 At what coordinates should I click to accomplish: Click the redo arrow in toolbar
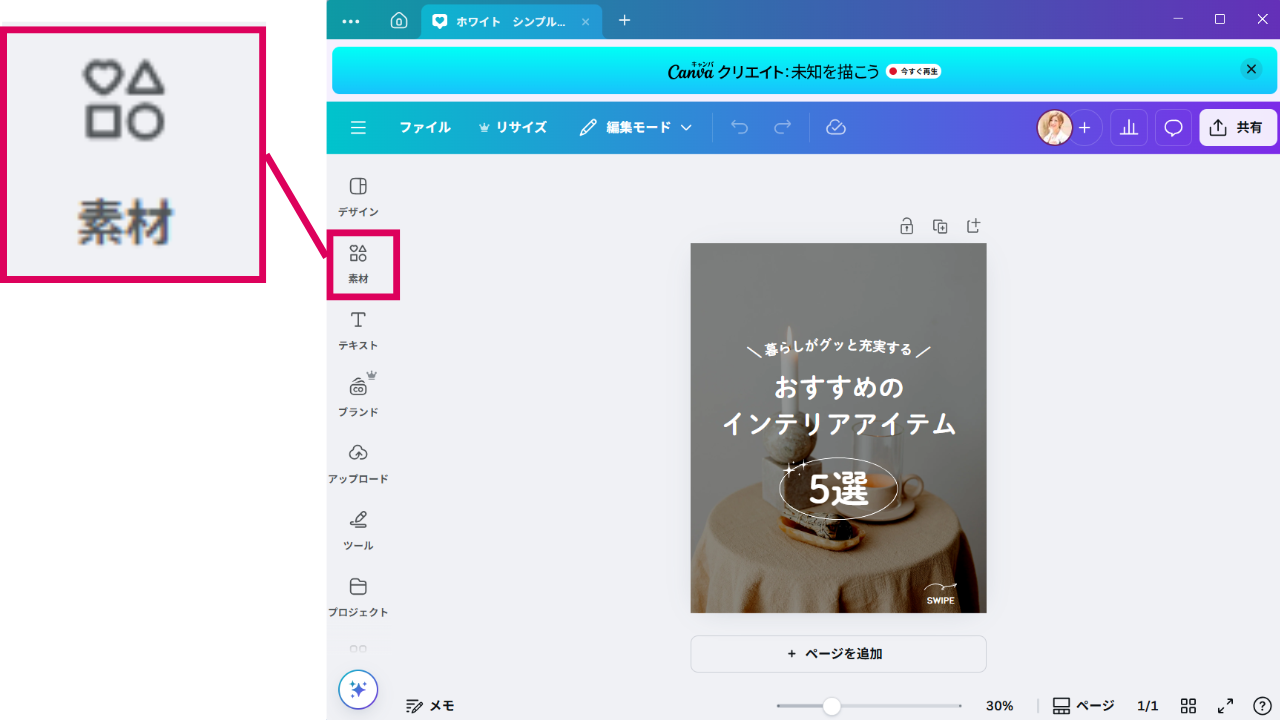tap(782, 127)
